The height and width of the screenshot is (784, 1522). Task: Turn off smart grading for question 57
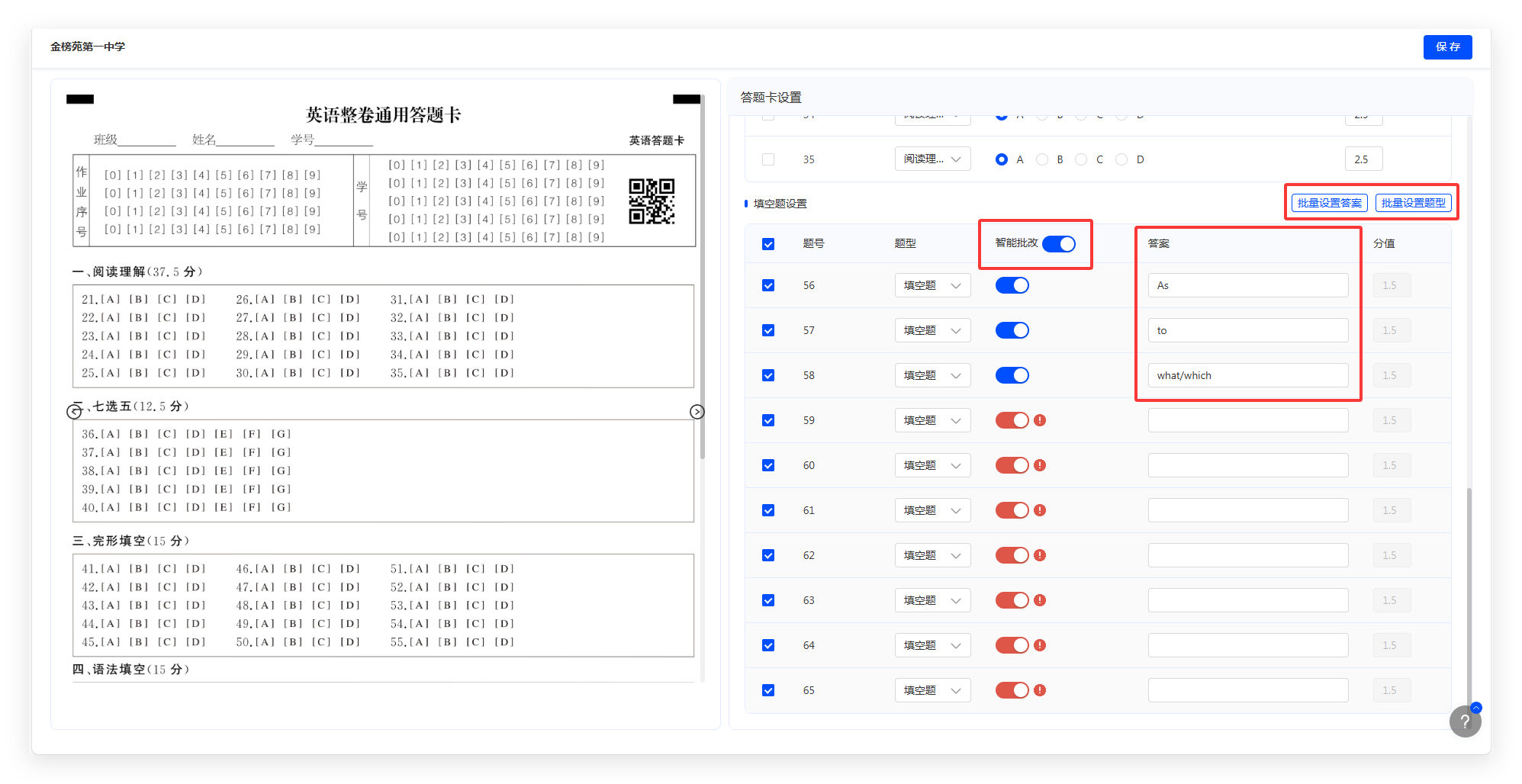1012,330
